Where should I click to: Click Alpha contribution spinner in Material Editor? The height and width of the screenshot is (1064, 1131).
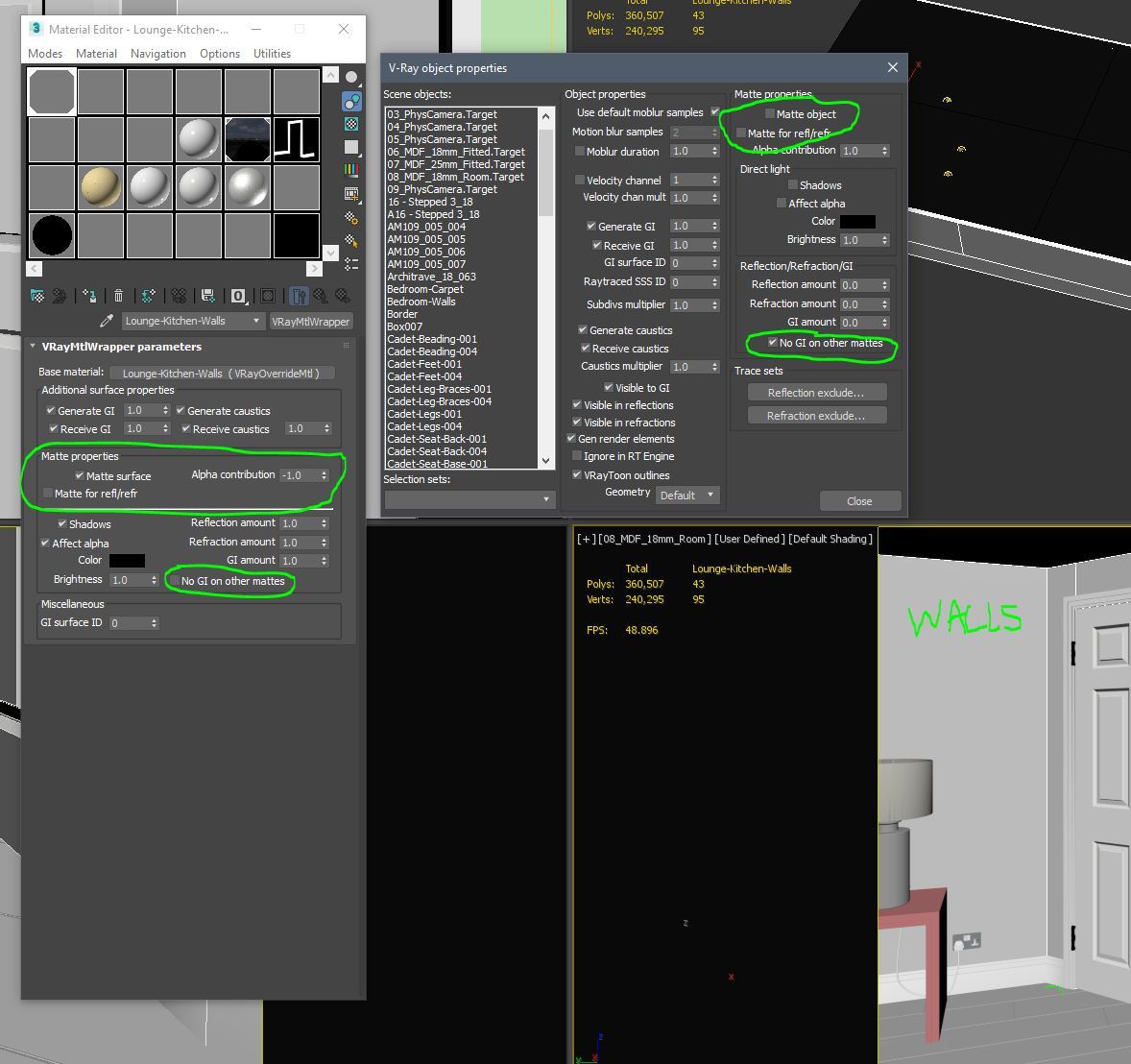325,474
